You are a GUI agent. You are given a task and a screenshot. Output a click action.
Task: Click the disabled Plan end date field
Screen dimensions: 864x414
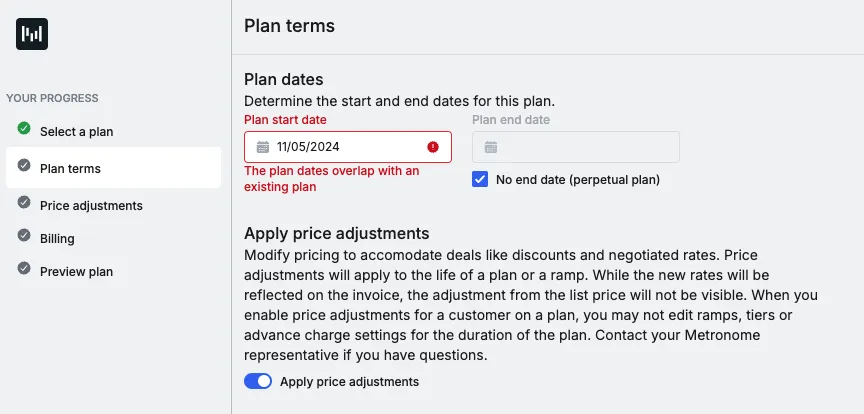[x=585, y=147]
